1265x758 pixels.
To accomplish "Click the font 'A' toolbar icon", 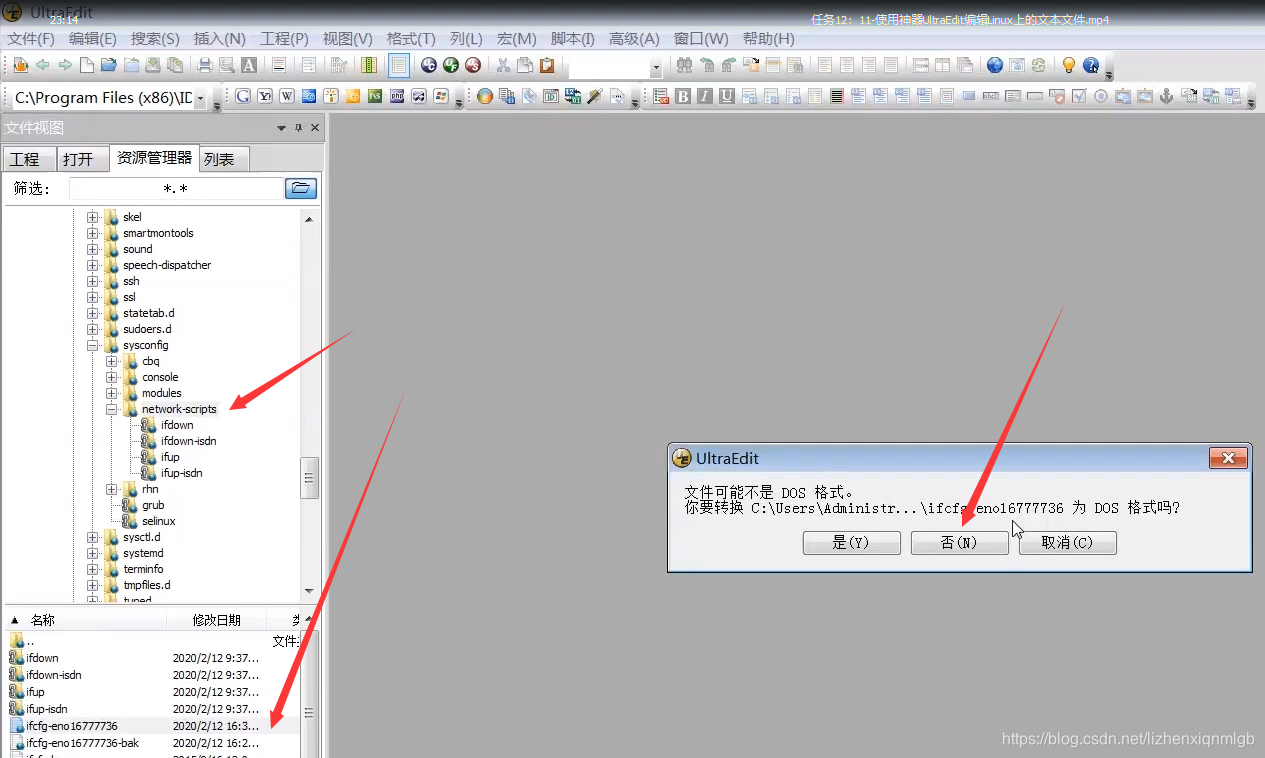I will pos(248,65).
